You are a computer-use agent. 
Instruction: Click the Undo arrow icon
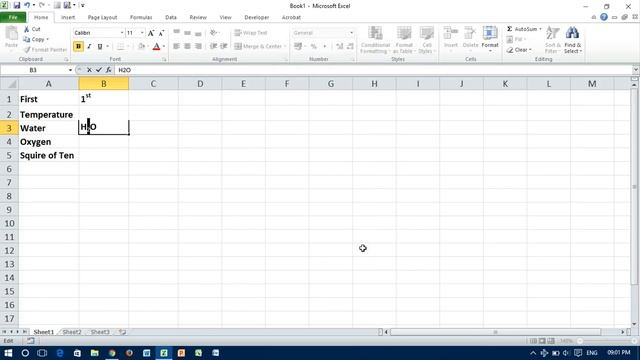click(x=27, y=5)
